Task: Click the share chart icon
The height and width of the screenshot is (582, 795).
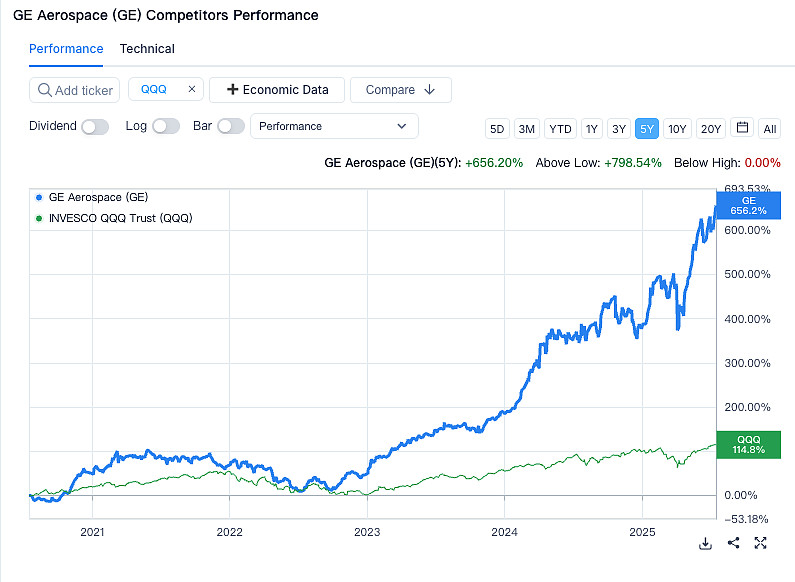Action: 733,543
